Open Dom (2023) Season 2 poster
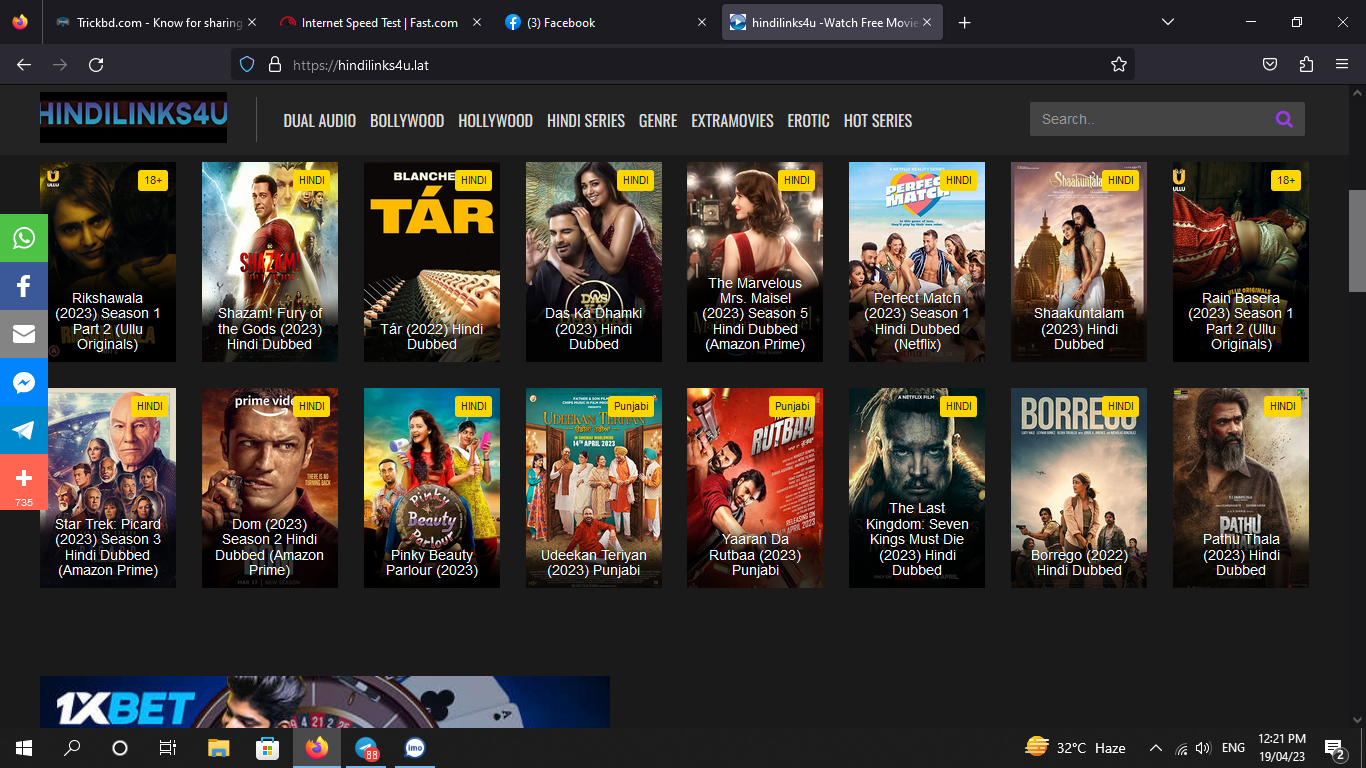This screenshot has height=768, width=1366. tap(270, 488)
